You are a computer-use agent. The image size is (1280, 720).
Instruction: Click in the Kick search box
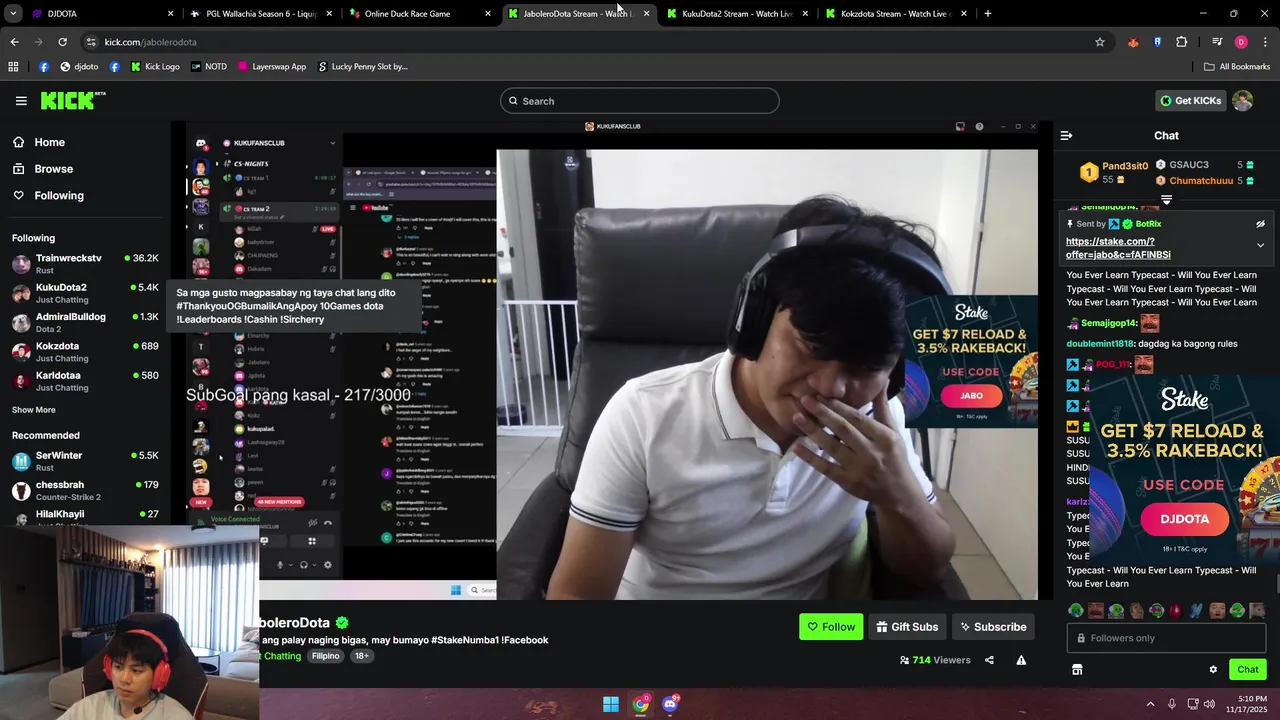(640, 101)
